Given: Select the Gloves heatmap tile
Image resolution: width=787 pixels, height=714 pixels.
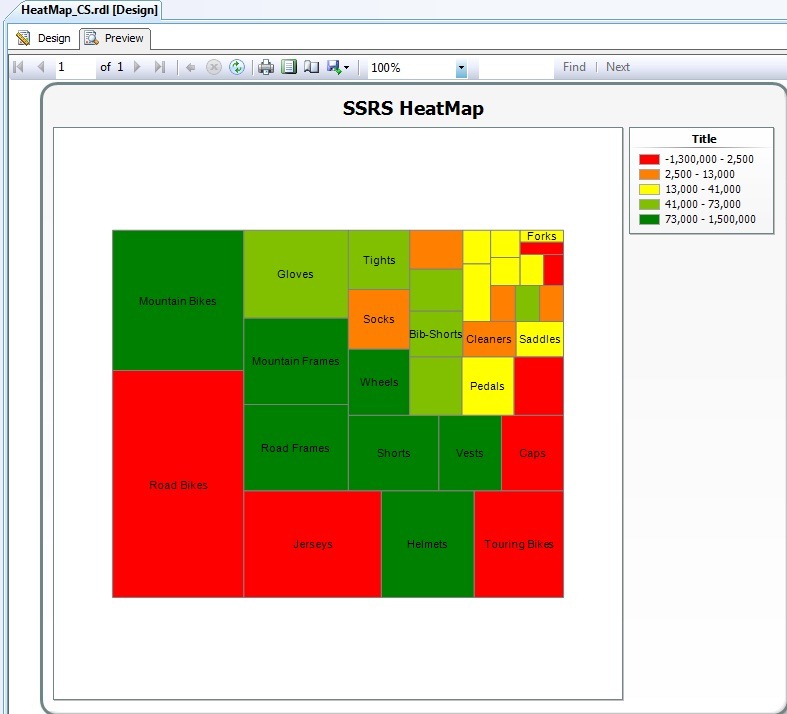Looking at the screenshot, I should click(296, 274).
